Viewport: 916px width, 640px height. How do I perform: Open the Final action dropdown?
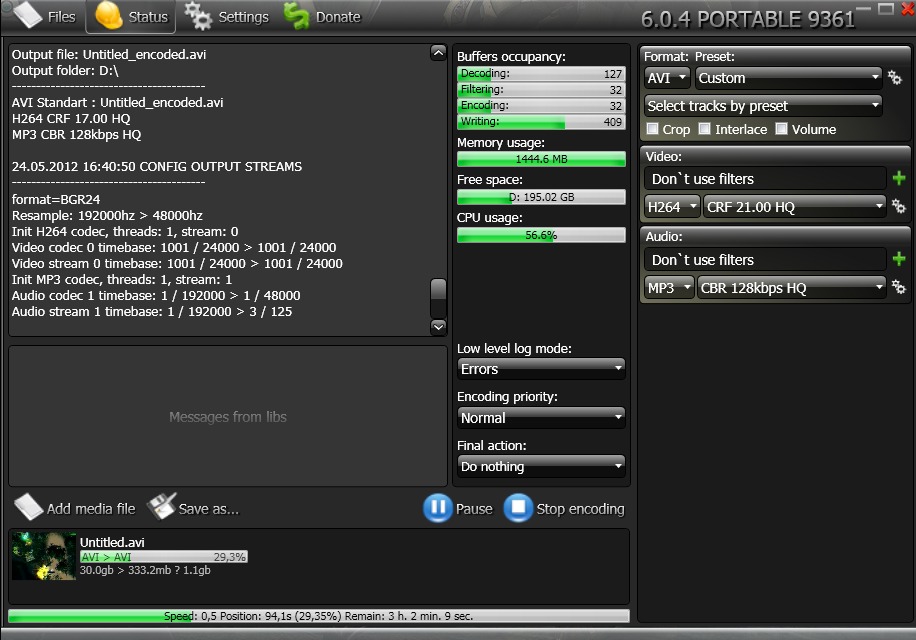click(x=540, y=467)
